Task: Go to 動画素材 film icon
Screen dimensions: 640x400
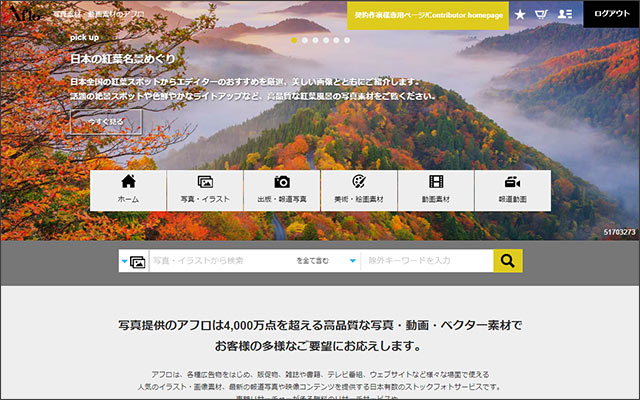Action: [436, 190]
